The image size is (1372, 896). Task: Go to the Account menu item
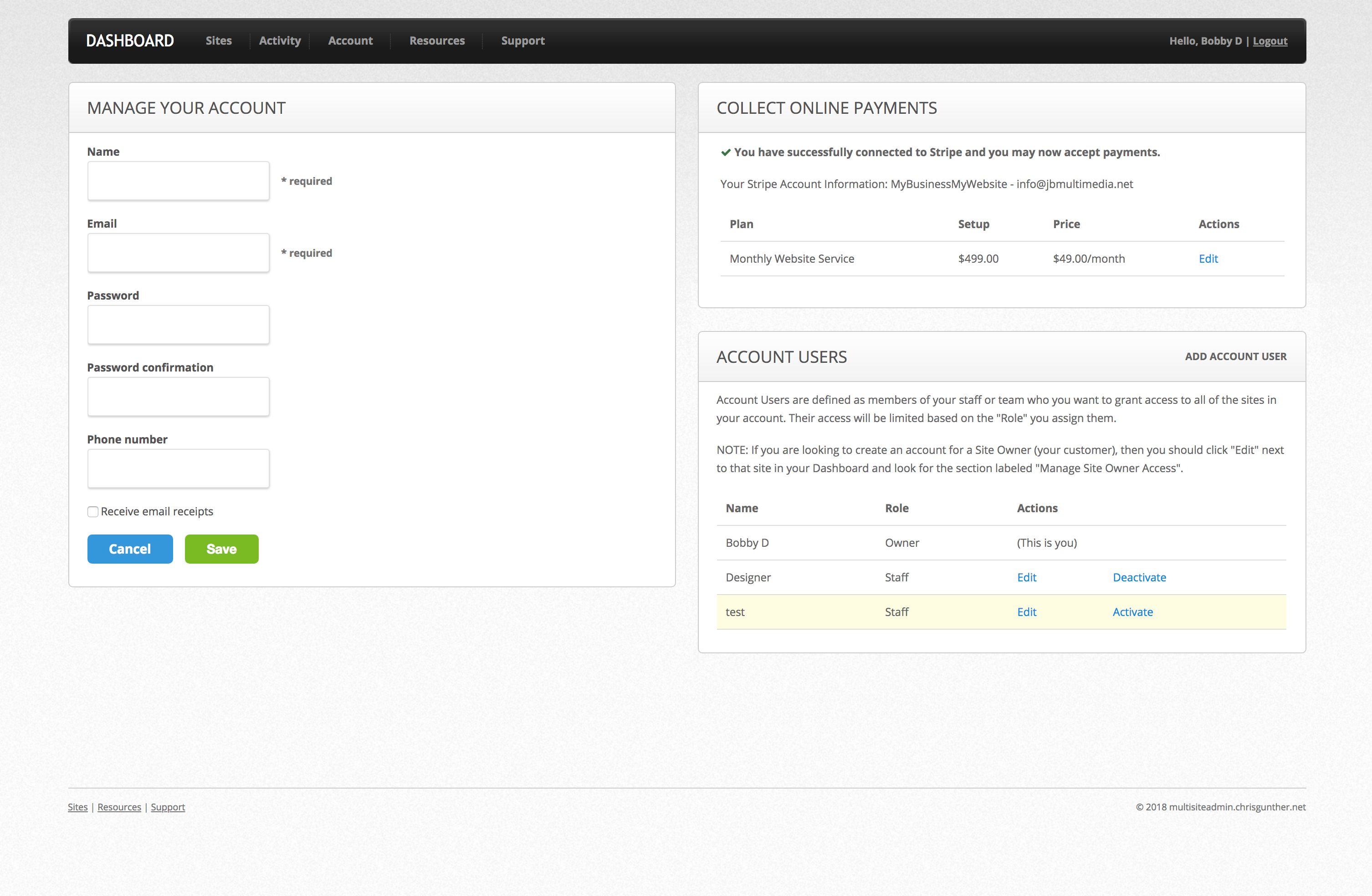350,41
